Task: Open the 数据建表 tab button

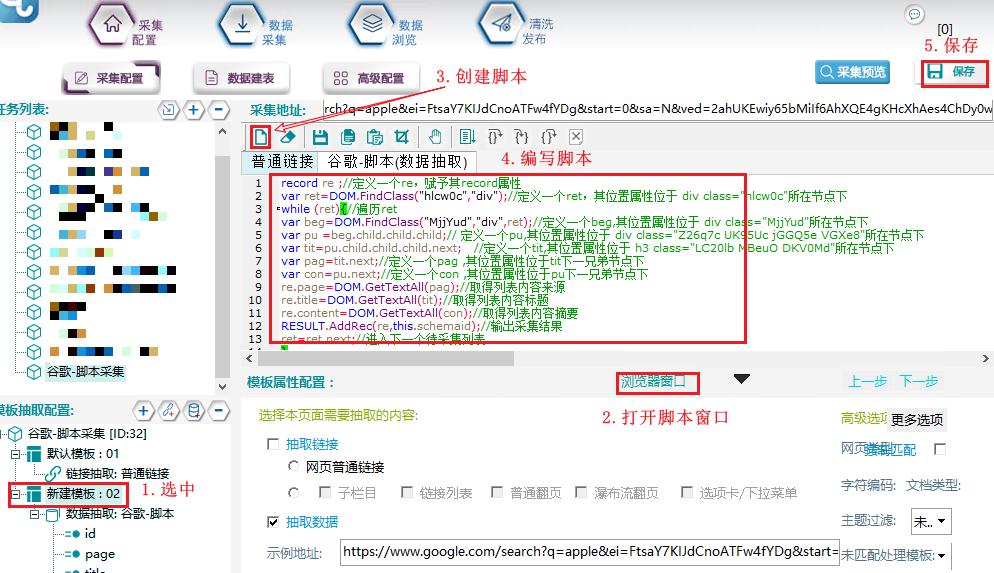Action: 242,78
